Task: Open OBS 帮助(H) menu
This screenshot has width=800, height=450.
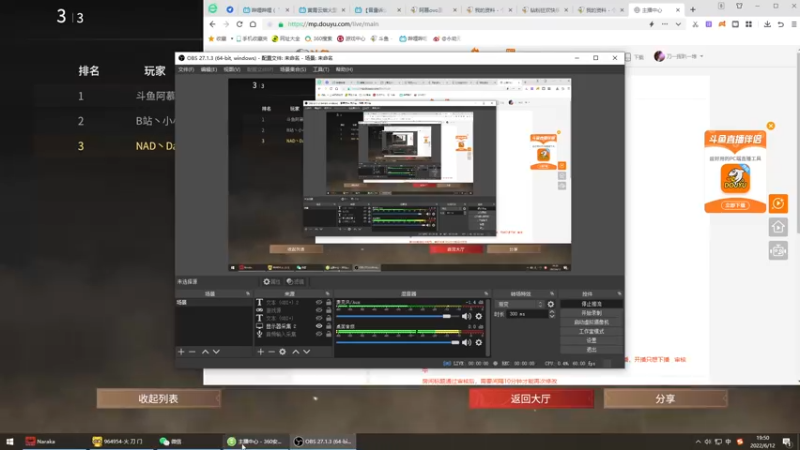Action: click(x=344, y=69)
